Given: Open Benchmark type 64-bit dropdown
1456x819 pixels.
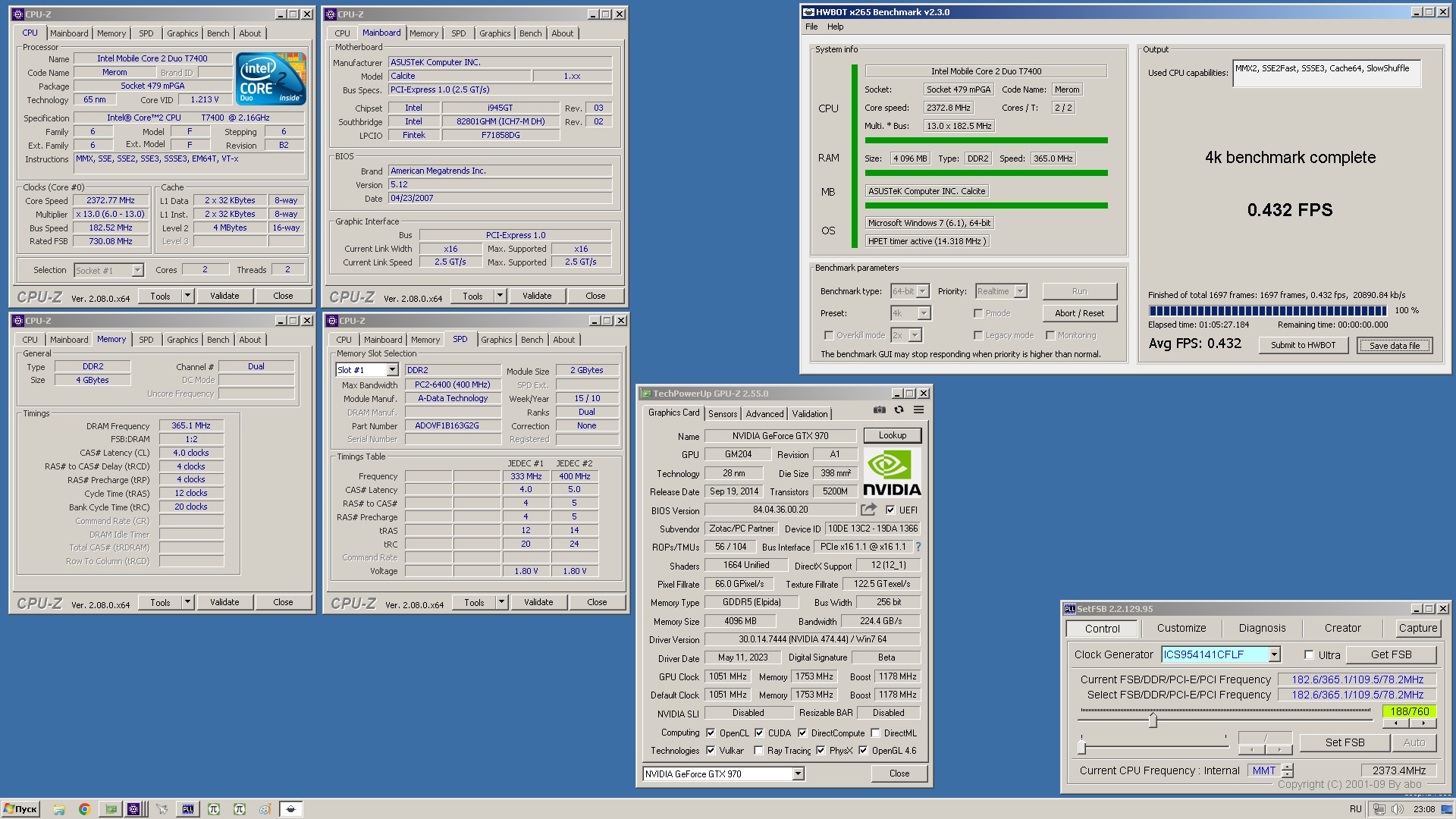Looking at the screenshot, I should click(923, 291).
